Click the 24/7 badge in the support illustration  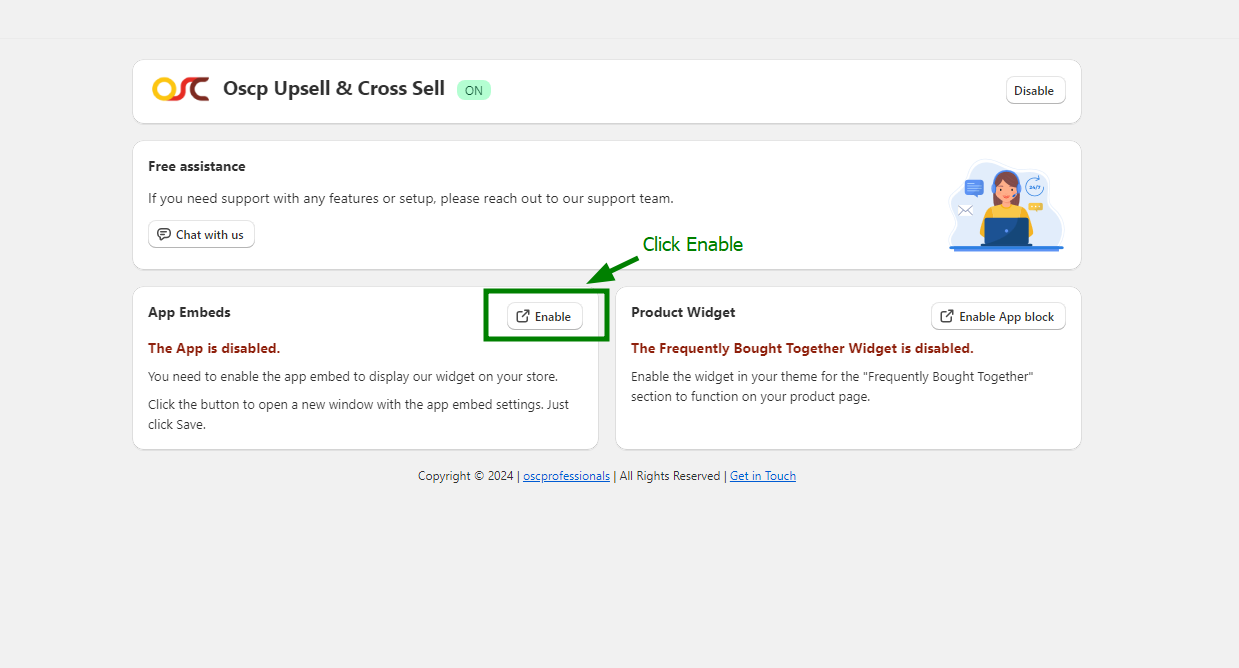(1035, 187)
